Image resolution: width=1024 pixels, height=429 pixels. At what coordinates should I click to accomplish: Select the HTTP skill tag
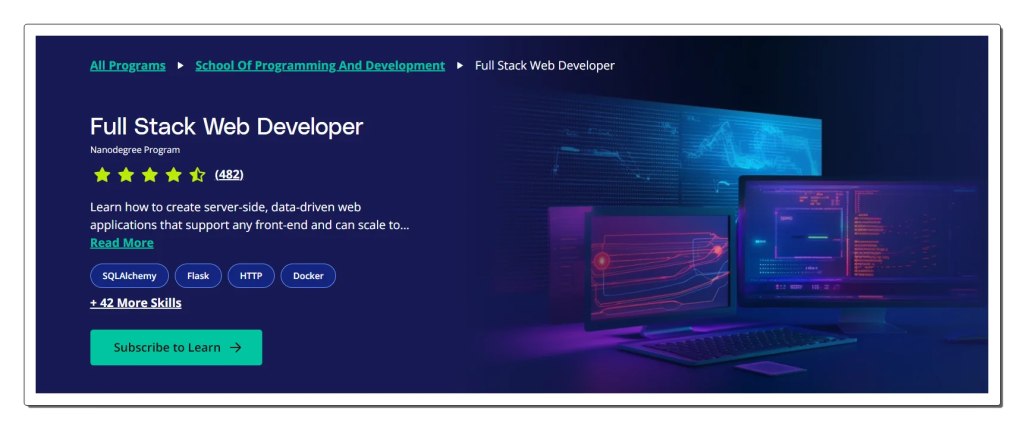(251, 276)
